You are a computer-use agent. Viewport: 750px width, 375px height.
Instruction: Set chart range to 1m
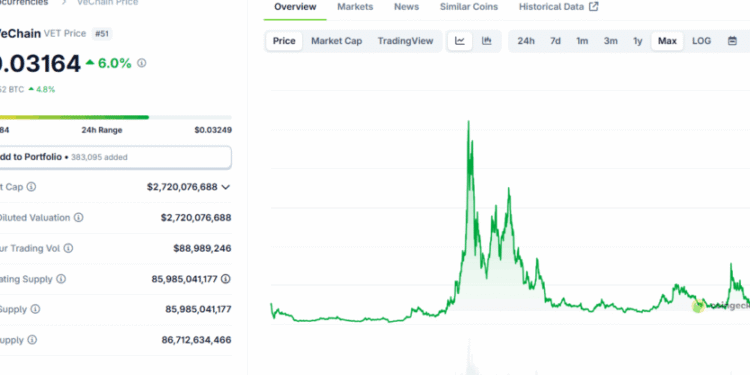(x=582, y=41)
